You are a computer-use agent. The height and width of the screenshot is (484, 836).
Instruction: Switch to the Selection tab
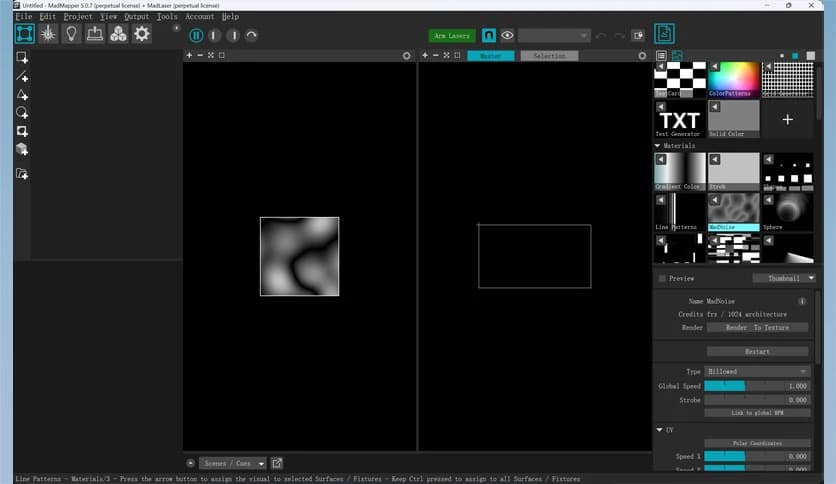549,55
